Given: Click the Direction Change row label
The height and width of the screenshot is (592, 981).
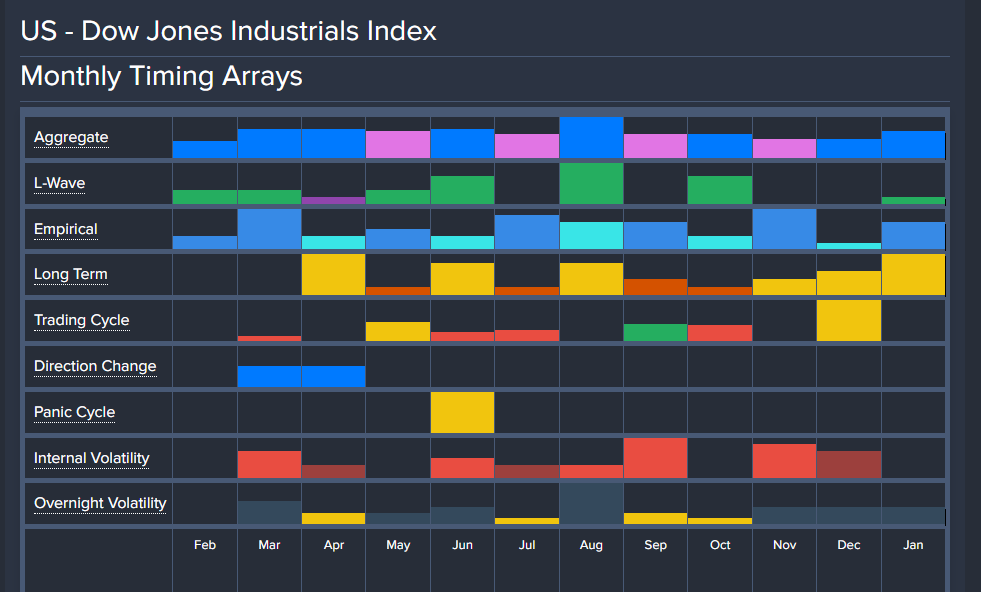Looking at the screenshot, I should pos(95,366).
